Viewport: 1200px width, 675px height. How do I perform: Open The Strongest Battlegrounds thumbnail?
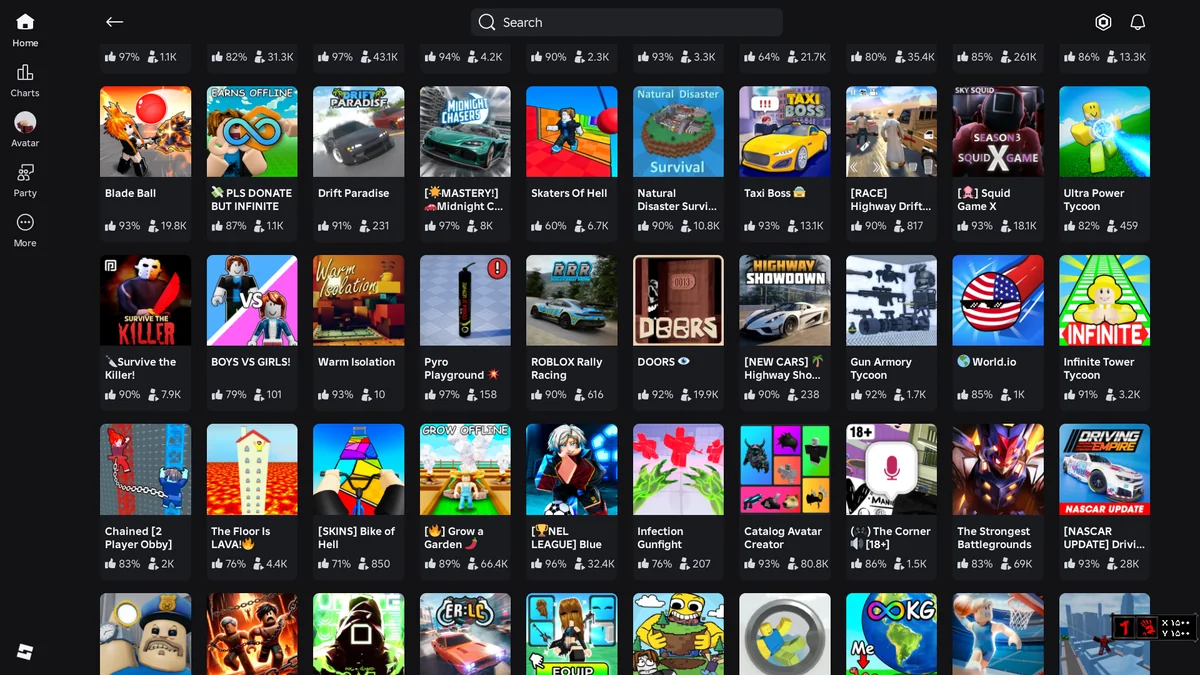(x=998, y=469)
